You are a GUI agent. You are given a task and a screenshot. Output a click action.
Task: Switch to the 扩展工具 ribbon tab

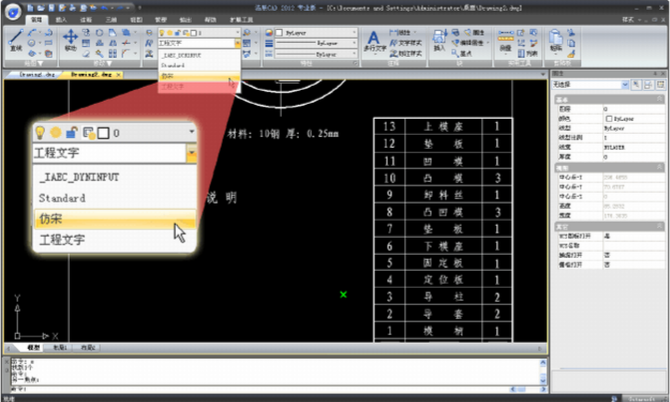point(241,20)
